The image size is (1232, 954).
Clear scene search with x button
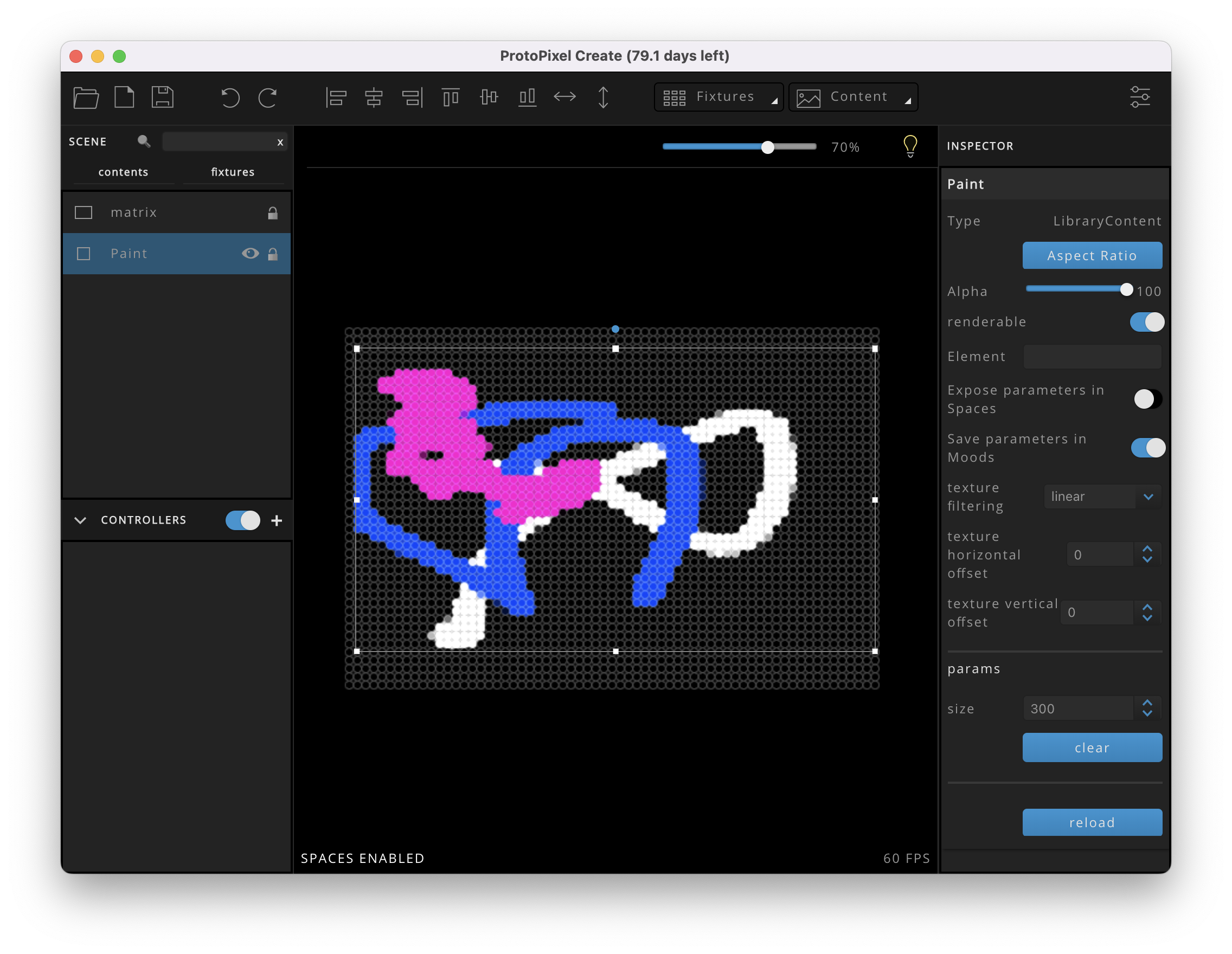(280, 142)
